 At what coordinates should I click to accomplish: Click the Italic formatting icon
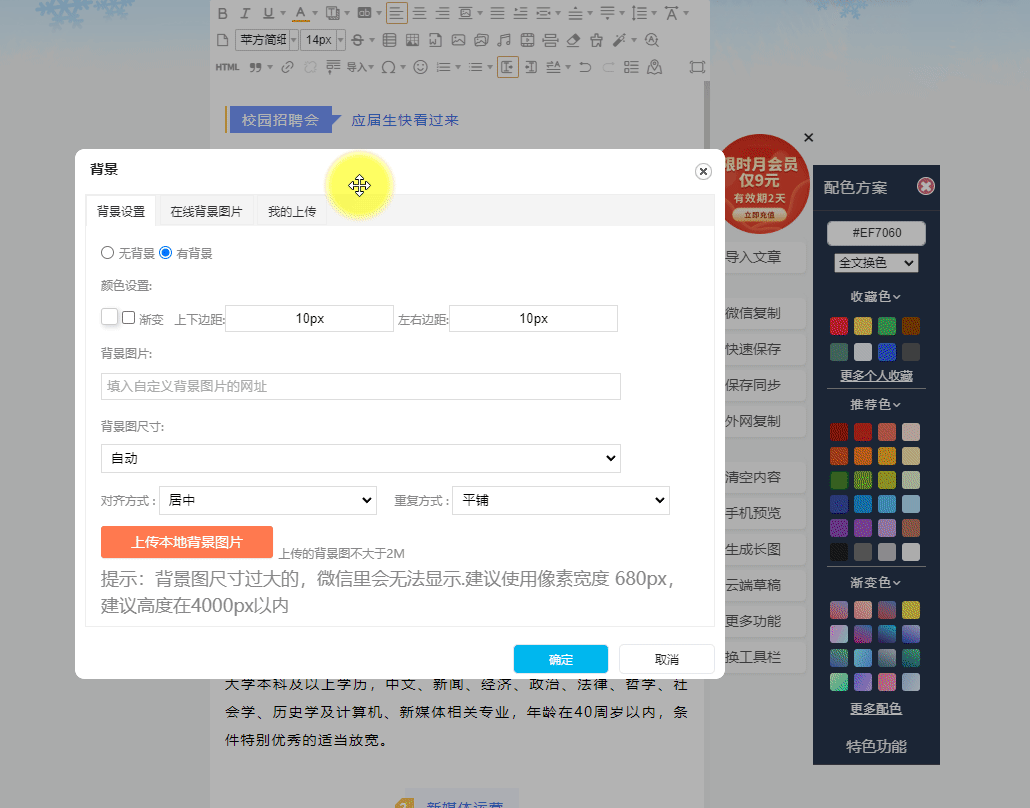click(245, 13)
